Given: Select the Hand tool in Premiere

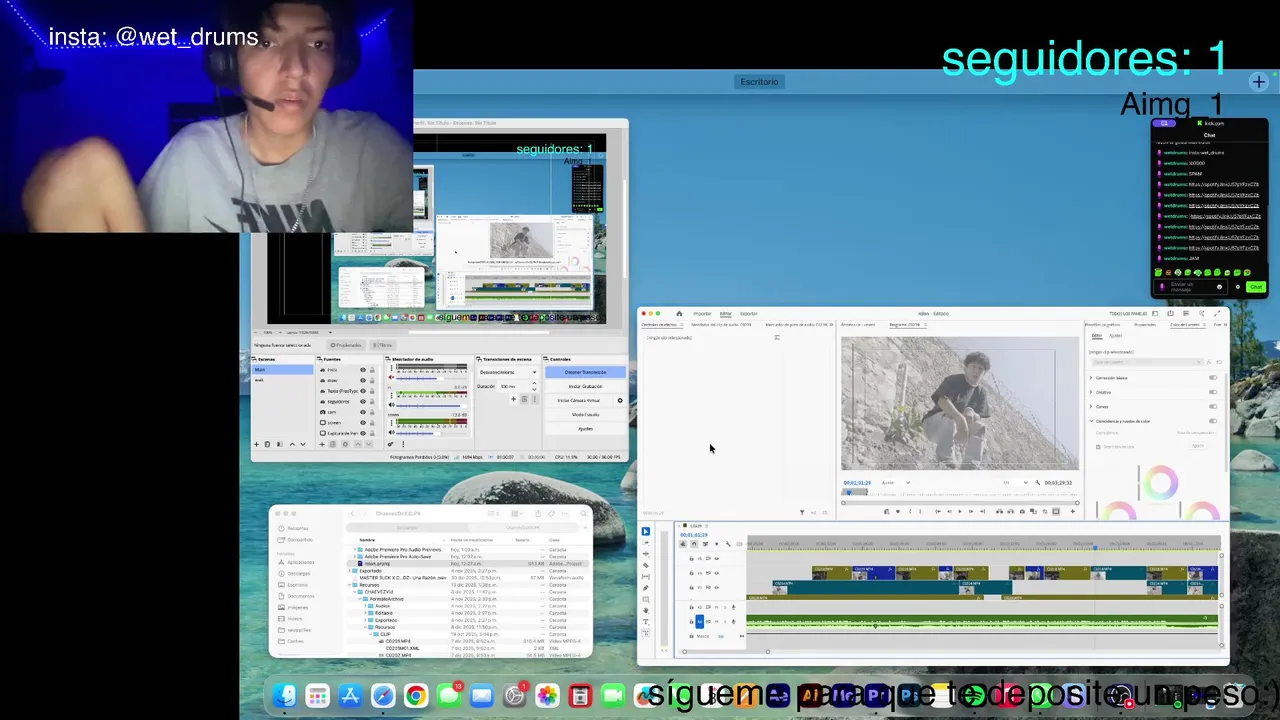Looking at the screenshot, I should point(646,611).
